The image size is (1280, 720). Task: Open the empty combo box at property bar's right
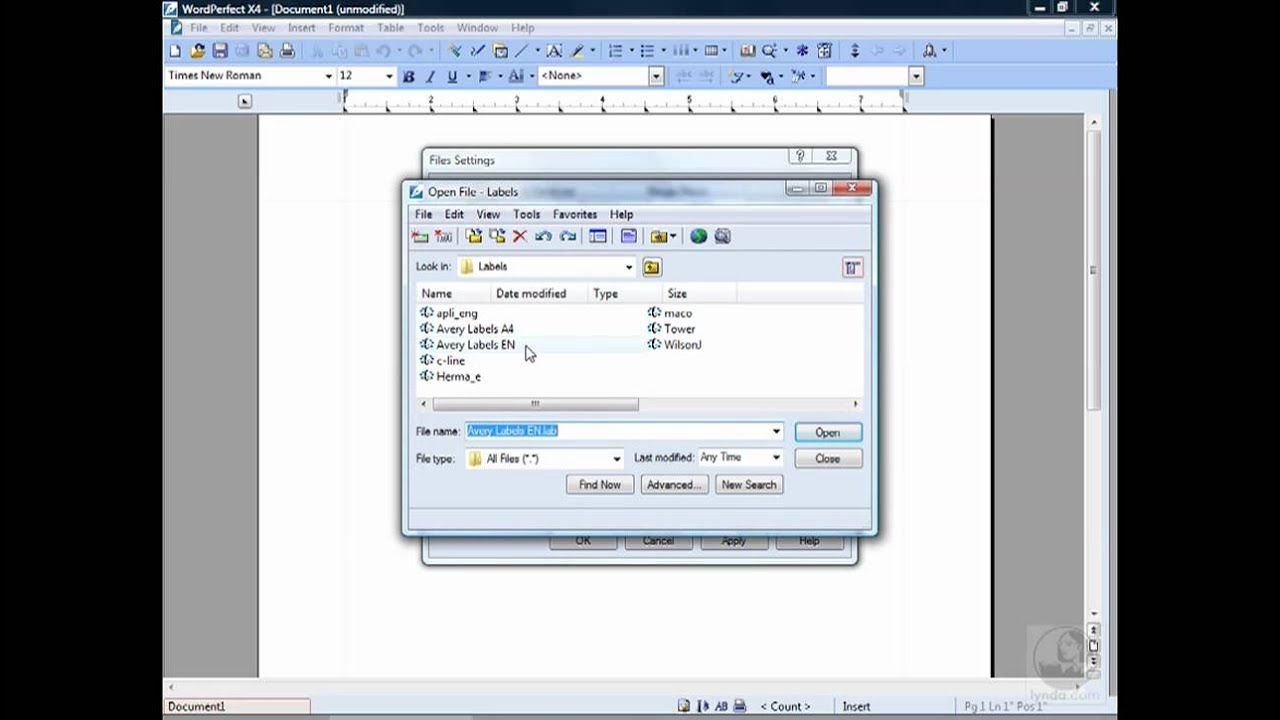pyautogui.click(x=915, y=76)
